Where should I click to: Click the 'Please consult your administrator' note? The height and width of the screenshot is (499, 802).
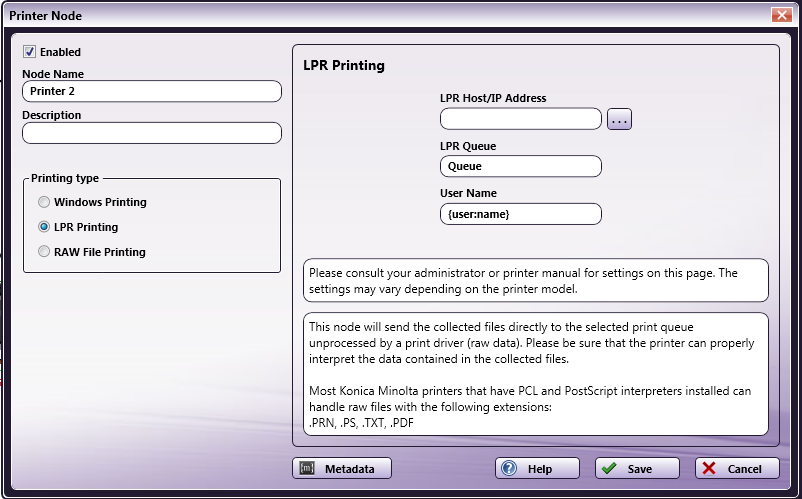pos(536,281)
